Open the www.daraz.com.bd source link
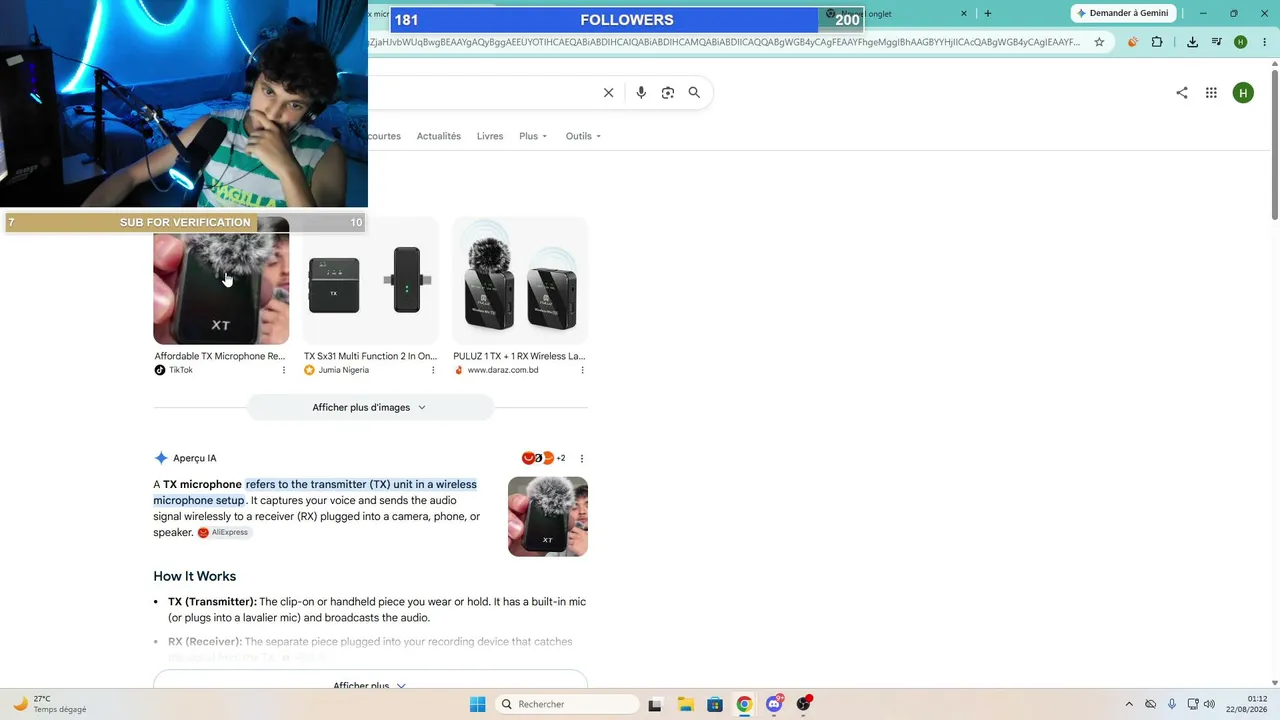 pyautogui.click(x=496, y=370)
